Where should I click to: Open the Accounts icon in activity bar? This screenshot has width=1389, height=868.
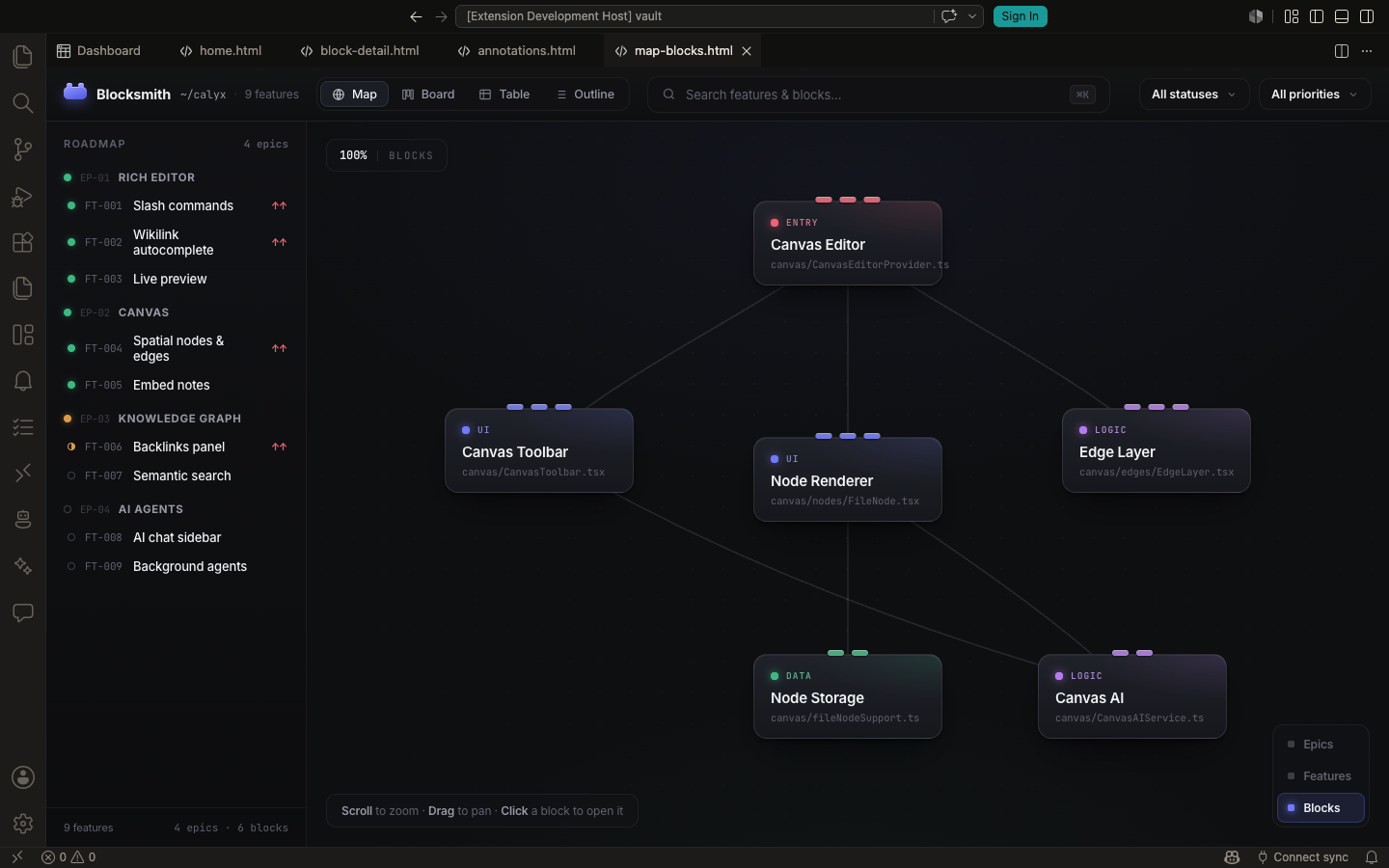tap(23, 777)
